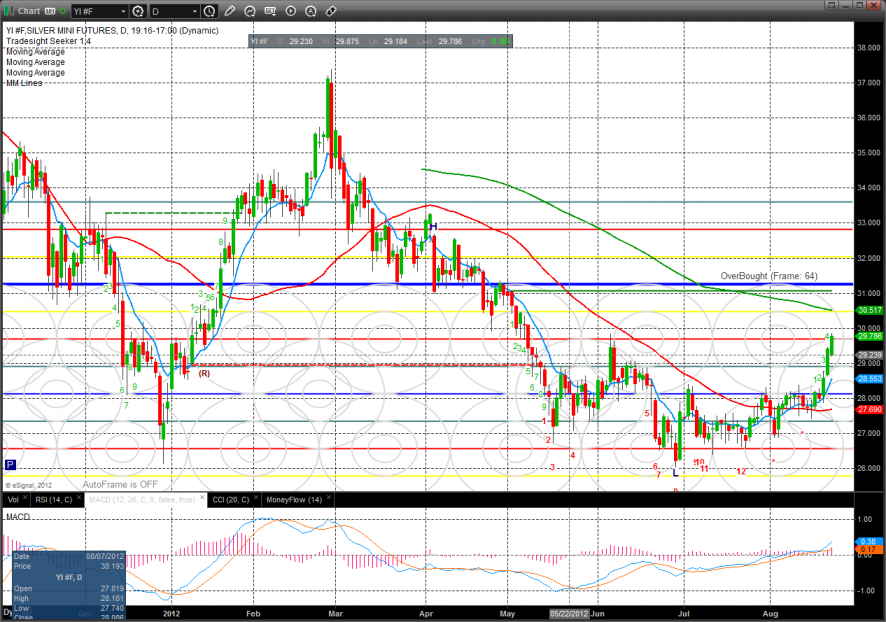The width and height of the screenshot is (886, 622).
Task: Click the circled A auto-scale icon
Action: pyautogui.click(x=311, y=11)
